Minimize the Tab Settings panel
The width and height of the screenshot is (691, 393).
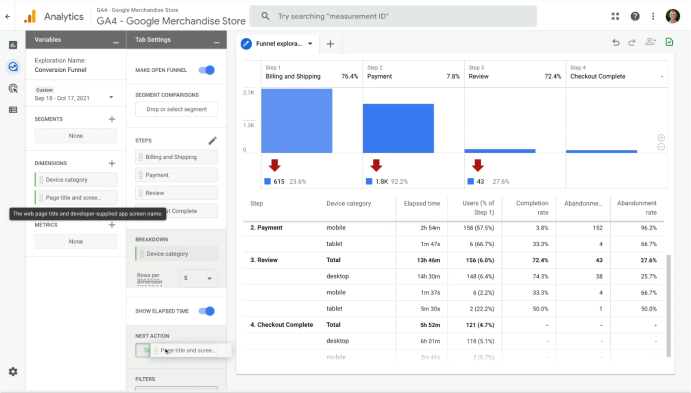pos(216,42)
